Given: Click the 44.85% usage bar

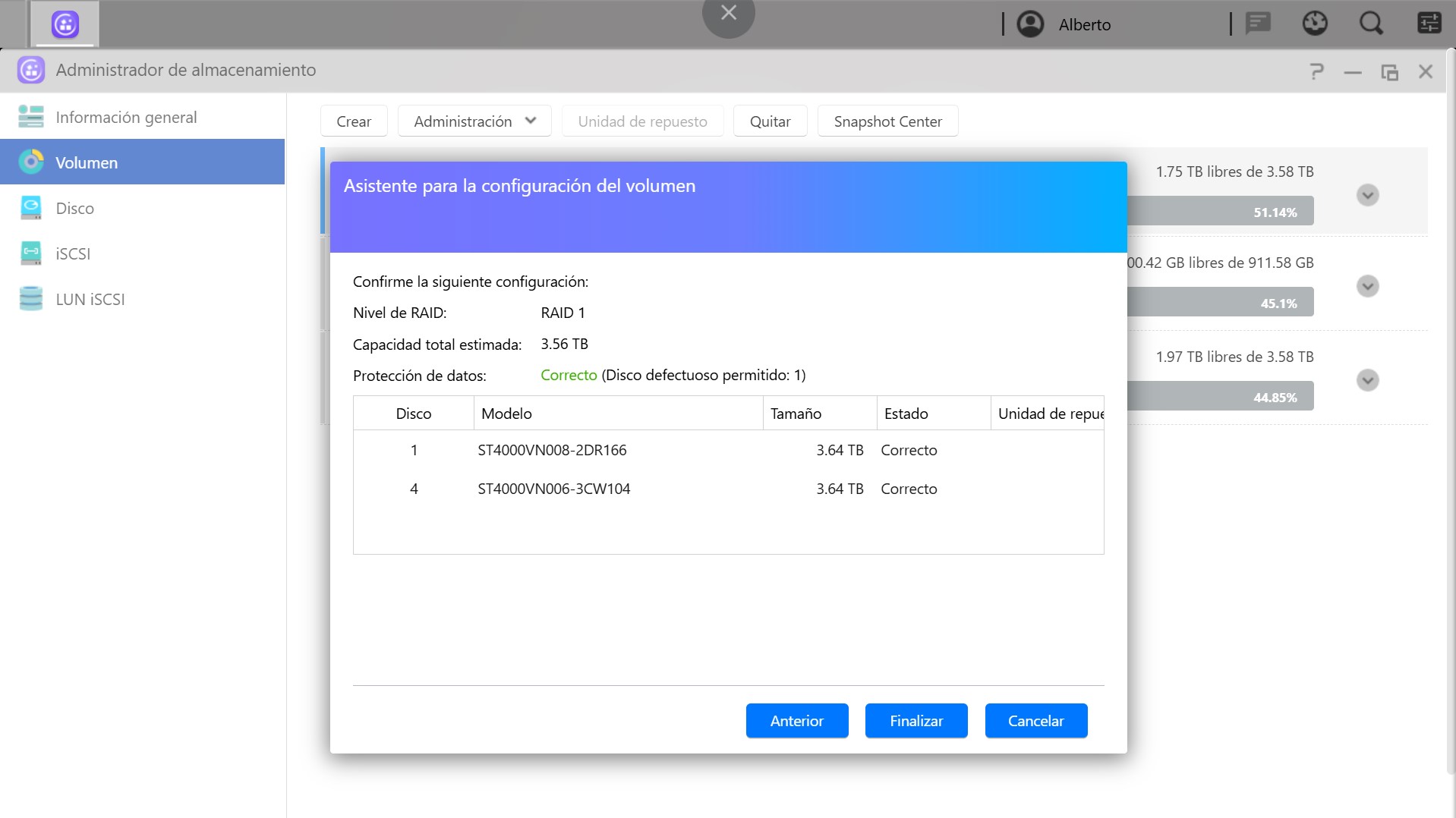Looking at the screenshot, I should (x=1220, y=397).
